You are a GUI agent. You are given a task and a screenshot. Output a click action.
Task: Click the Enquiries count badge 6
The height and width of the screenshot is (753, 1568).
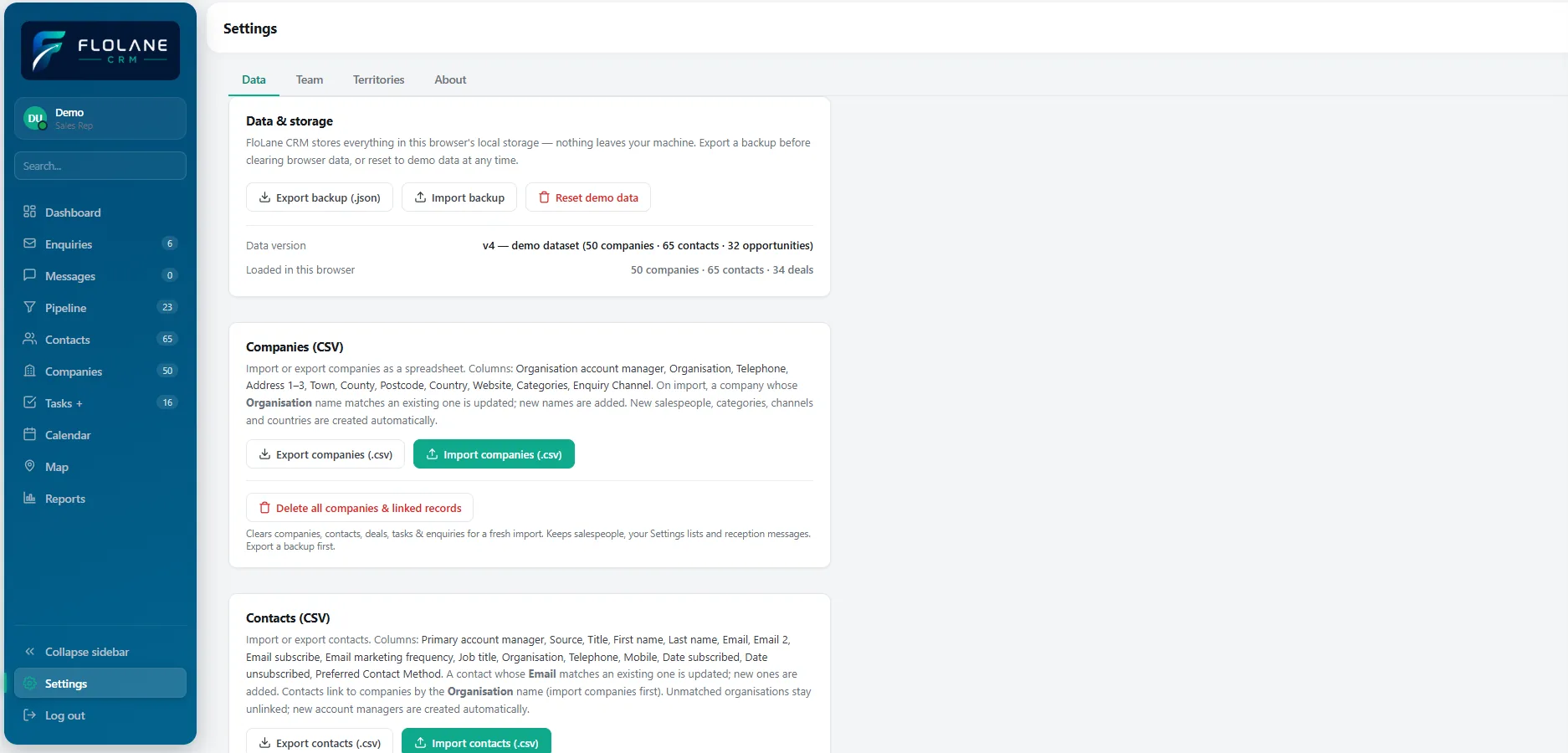(170, 243)
